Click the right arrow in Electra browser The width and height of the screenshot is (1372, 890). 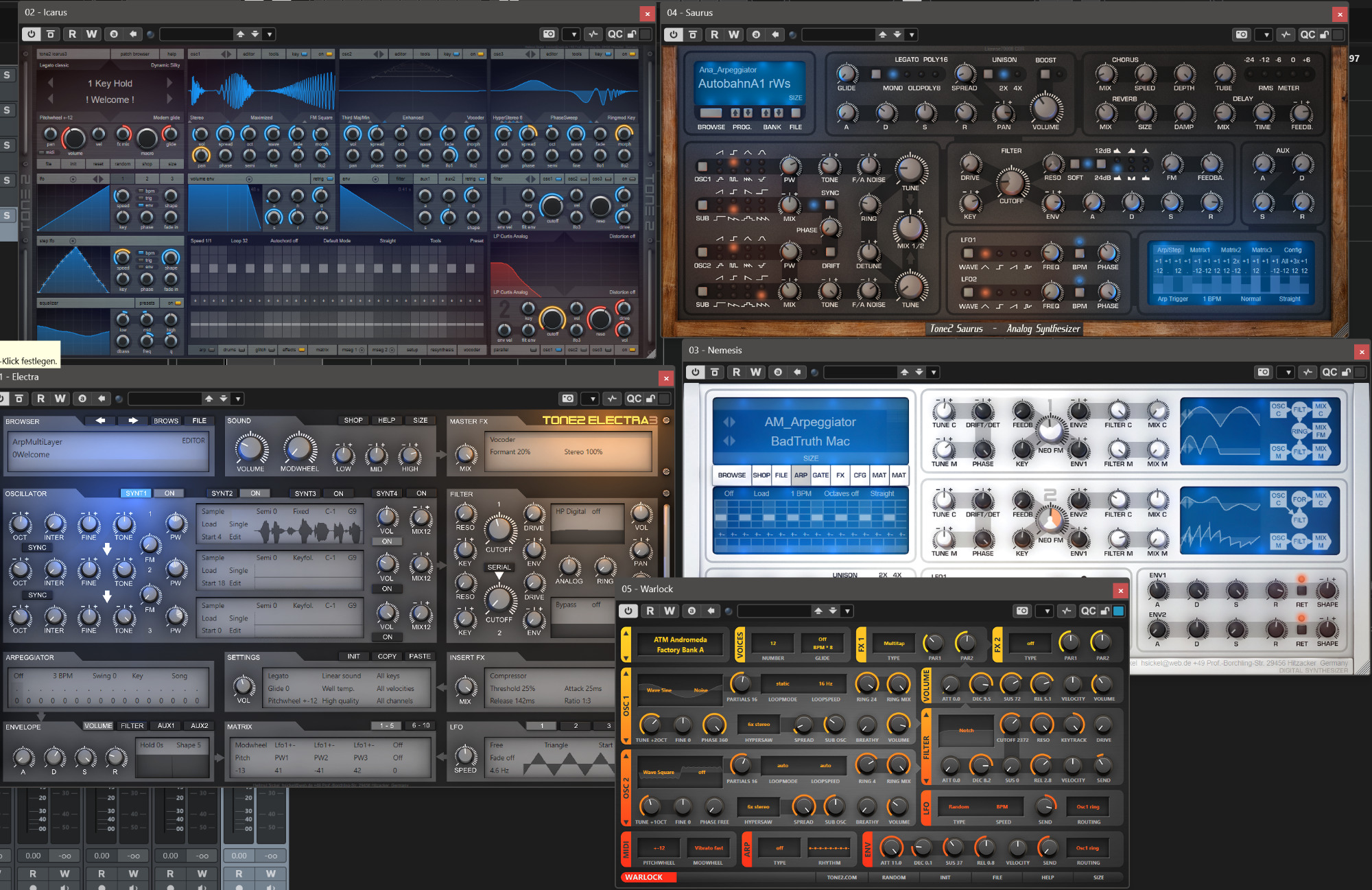[x=133, y=421]
